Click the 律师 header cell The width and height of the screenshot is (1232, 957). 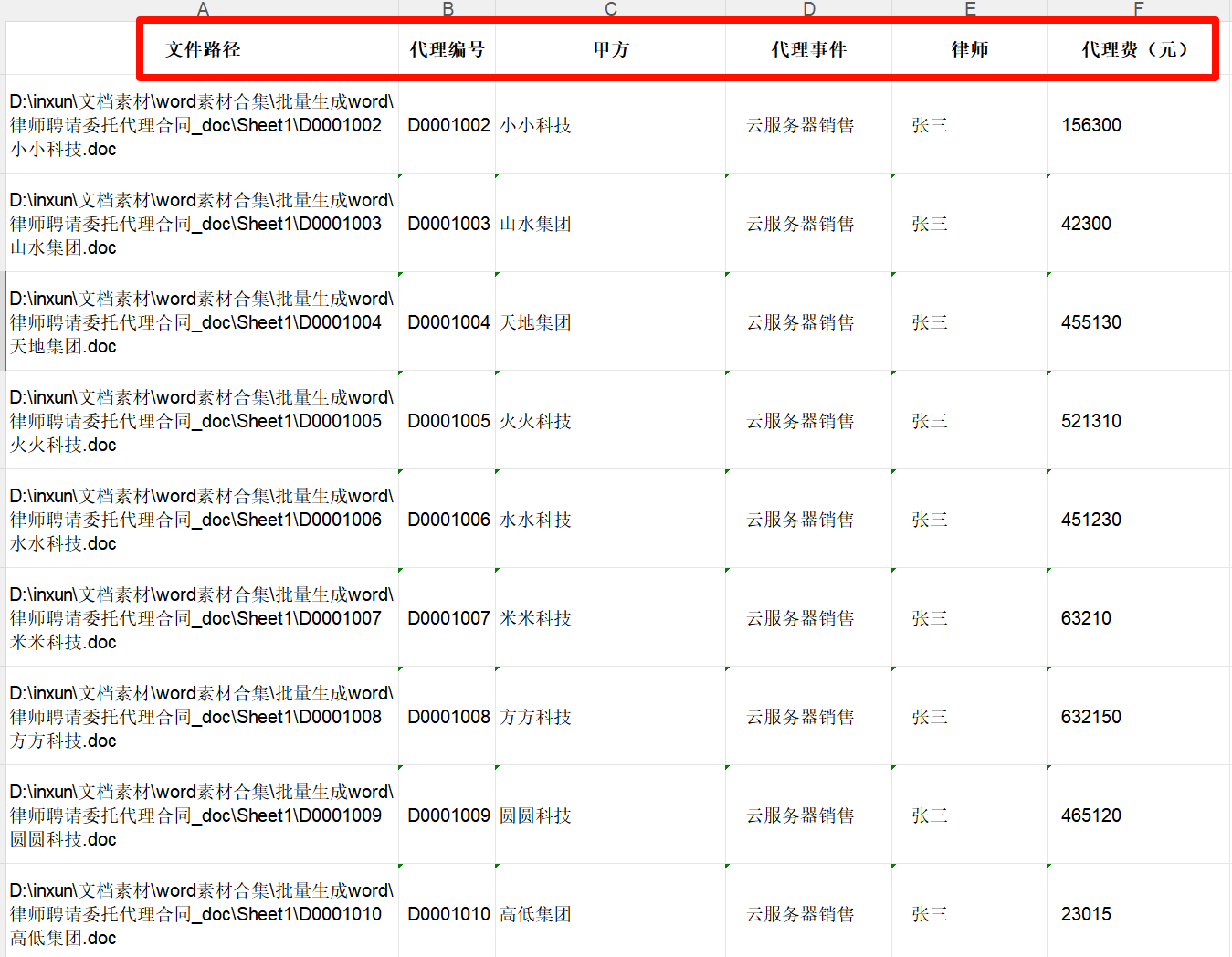pos(969,49)
